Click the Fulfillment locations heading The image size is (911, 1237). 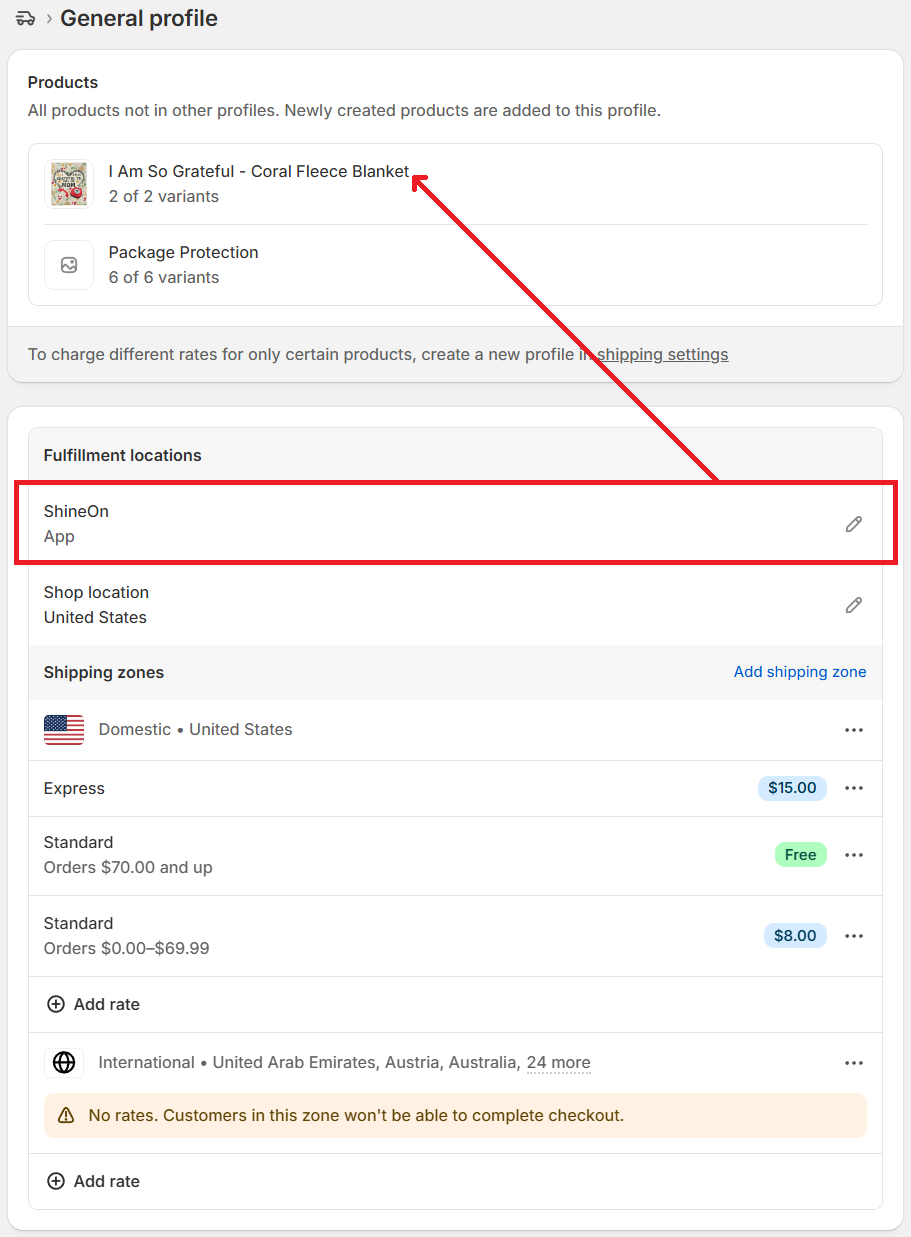click(122, 455)
